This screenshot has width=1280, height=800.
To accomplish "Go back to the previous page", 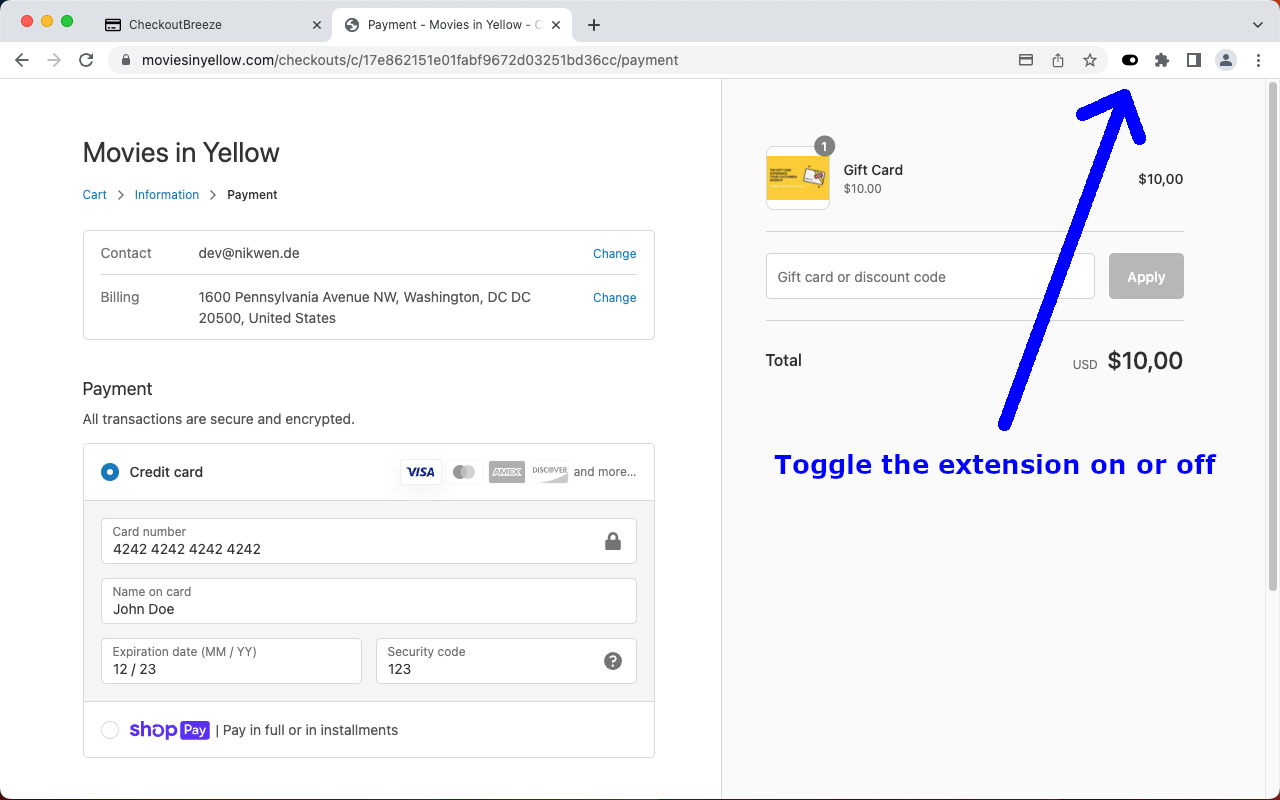I will 22,60.
